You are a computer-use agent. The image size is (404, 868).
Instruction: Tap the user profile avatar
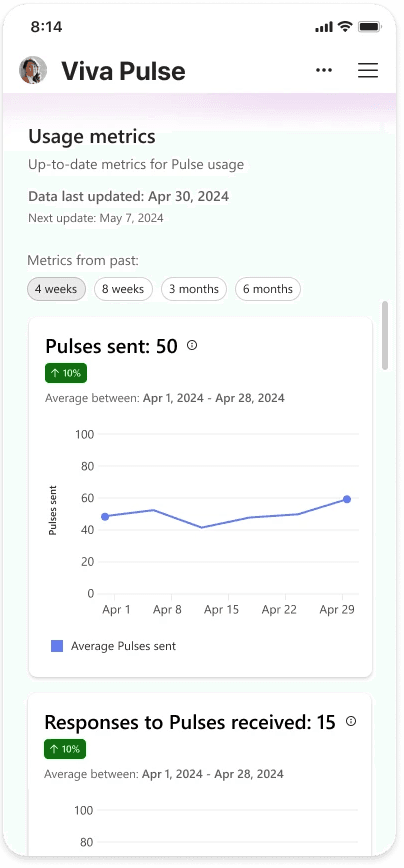(x=33, y=70)
